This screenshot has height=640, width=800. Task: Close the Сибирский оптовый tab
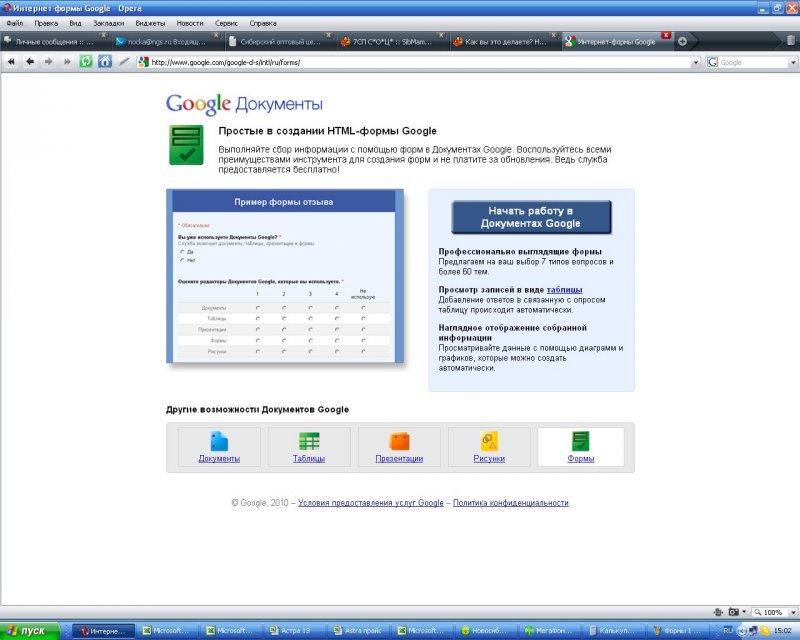tap(329, 35)
